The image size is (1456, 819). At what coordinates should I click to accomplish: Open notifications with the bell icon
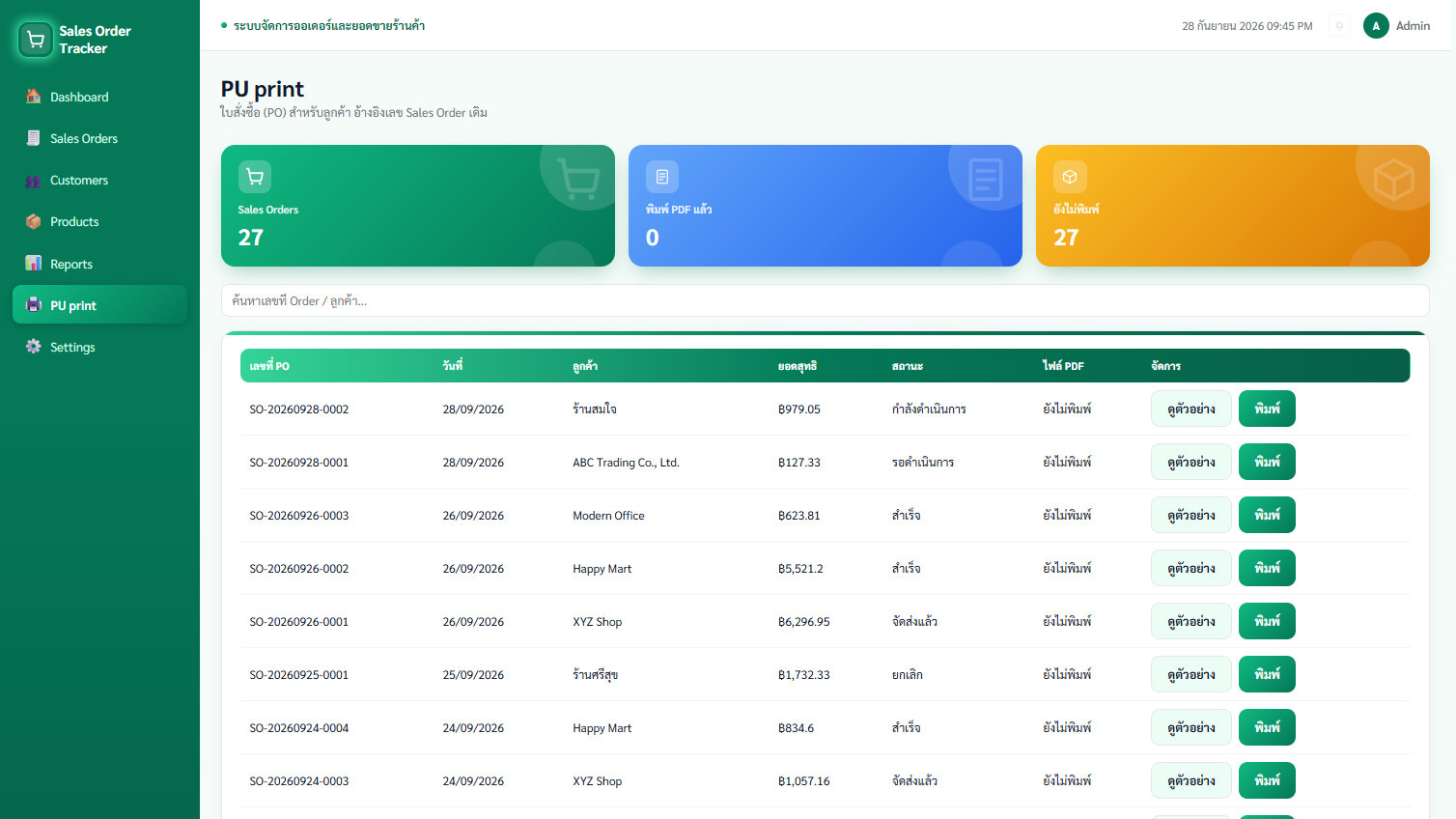(1339, 26)
